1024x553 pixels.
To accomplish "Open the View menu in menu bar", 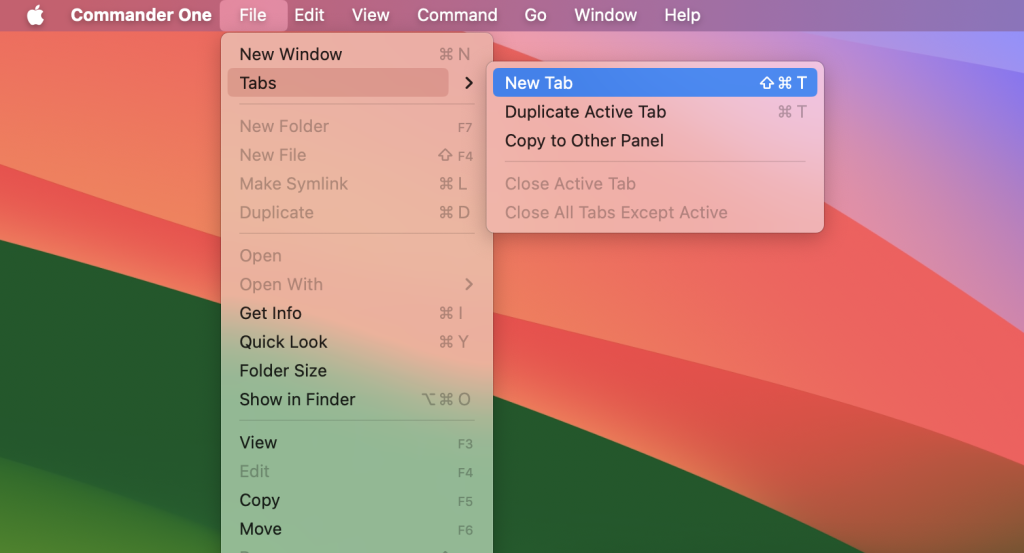I will coord(370,15).
